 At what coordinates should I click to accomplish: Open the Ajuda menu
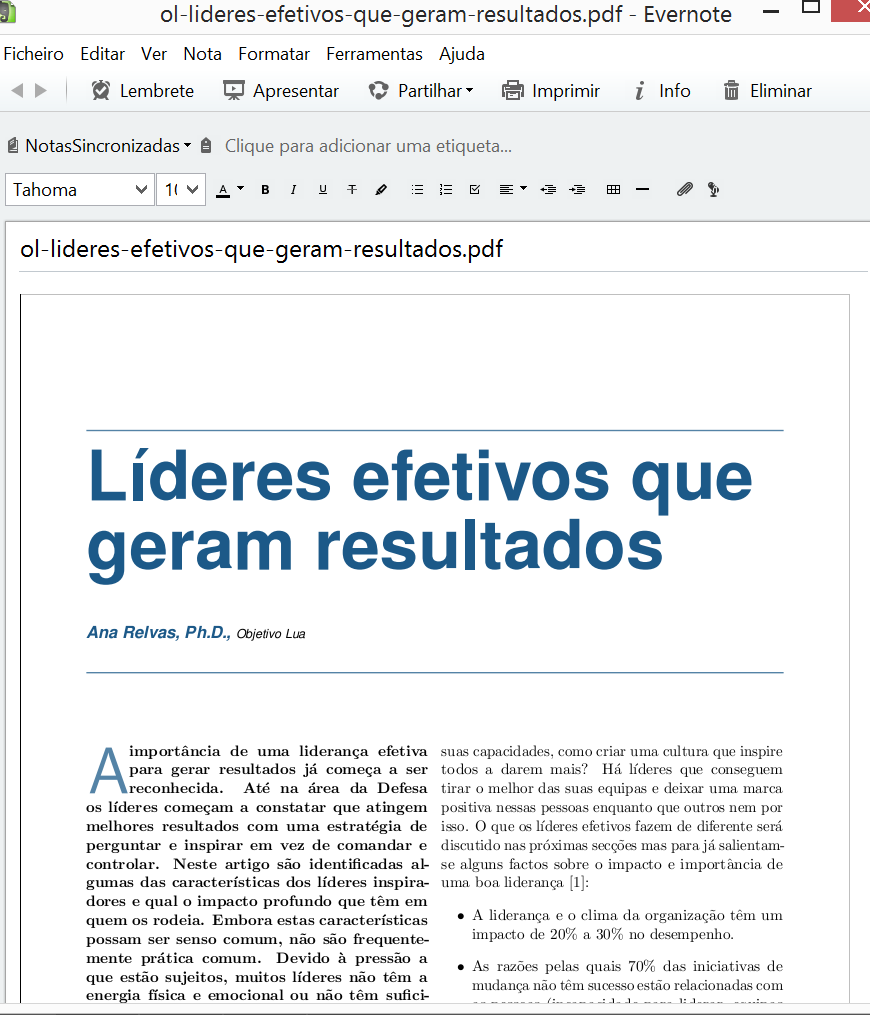pos(462,54)
